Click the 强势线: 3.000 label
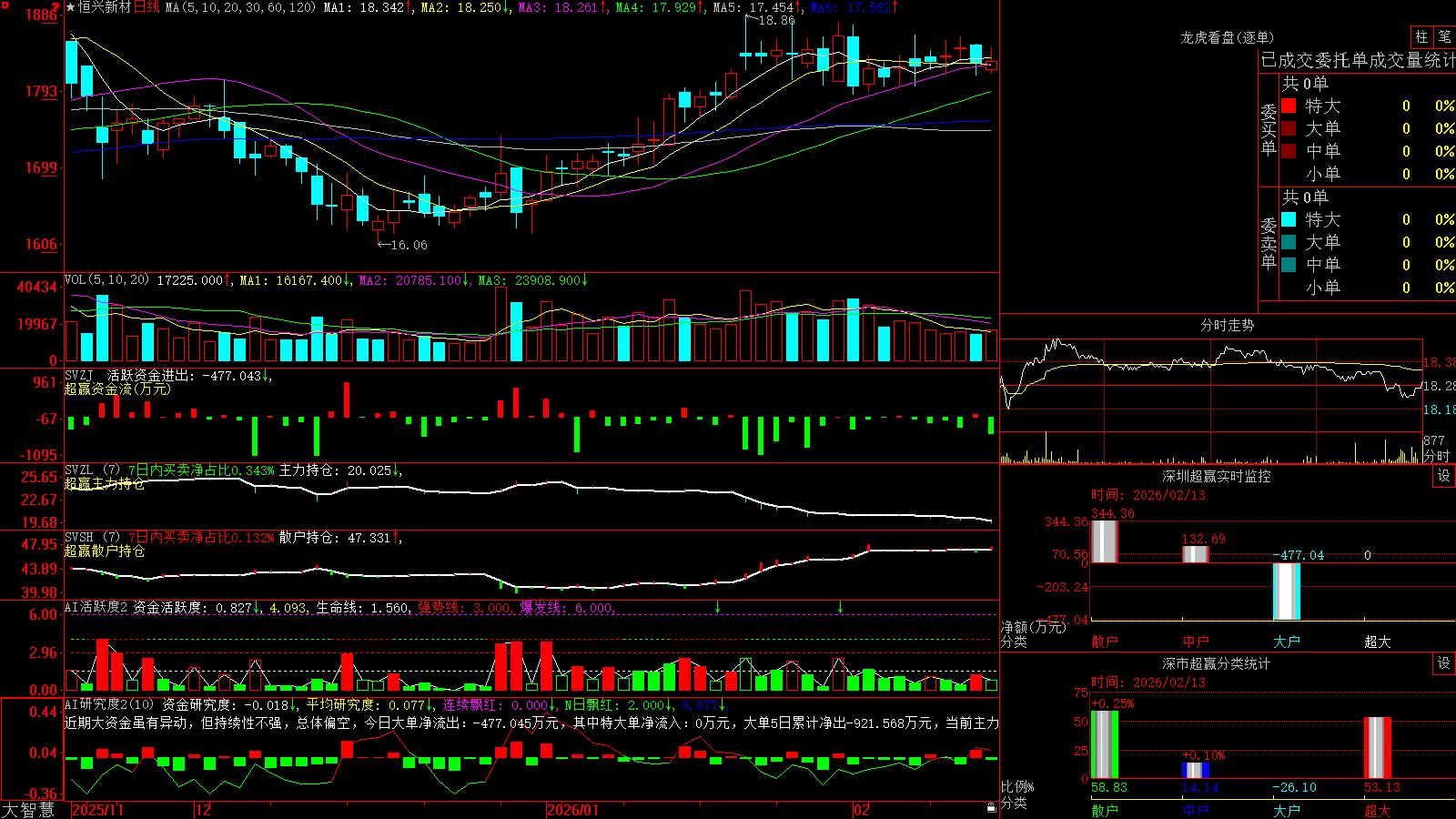 (x=464, y=607)
